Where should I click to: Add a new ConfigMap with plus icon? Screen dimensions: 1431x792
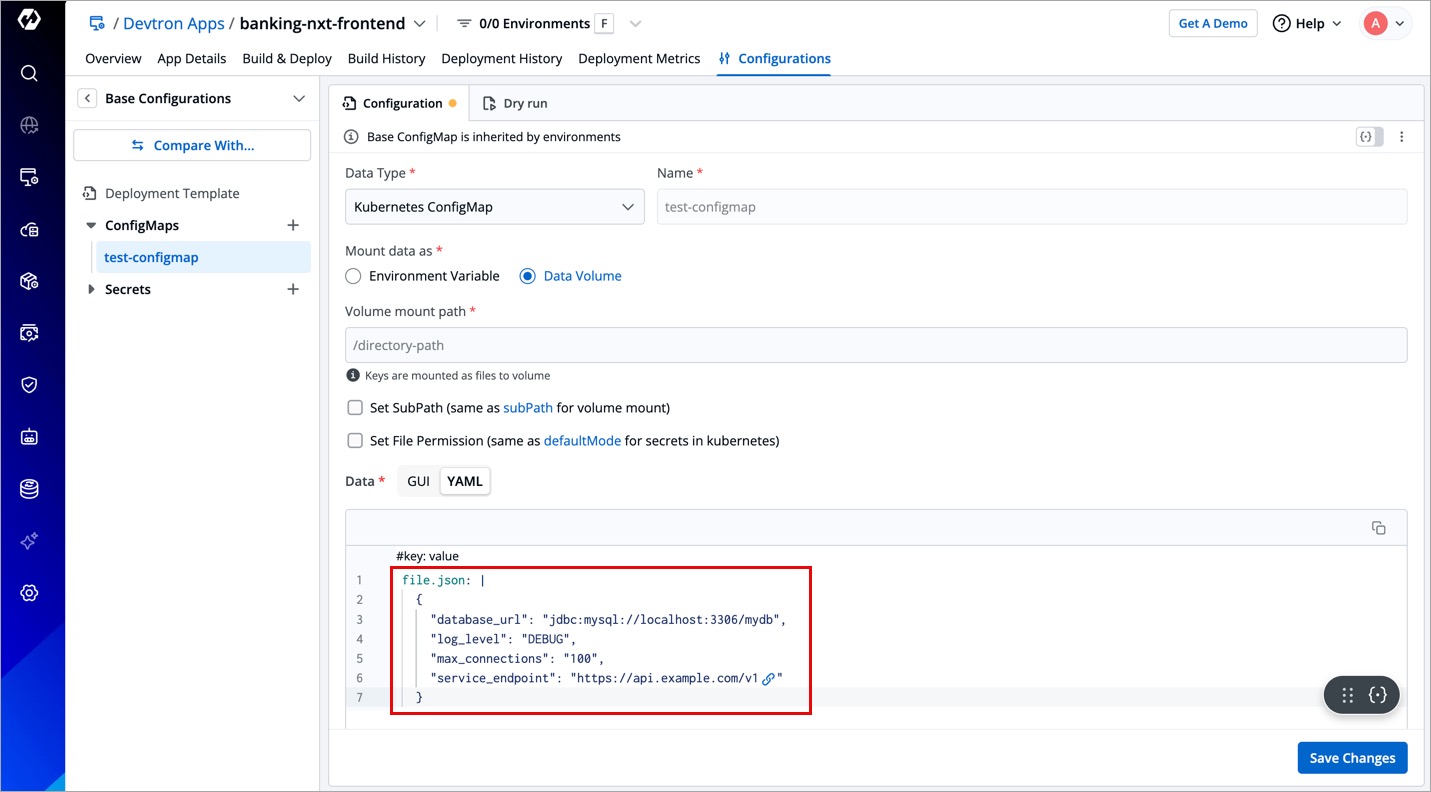(293, 225)
